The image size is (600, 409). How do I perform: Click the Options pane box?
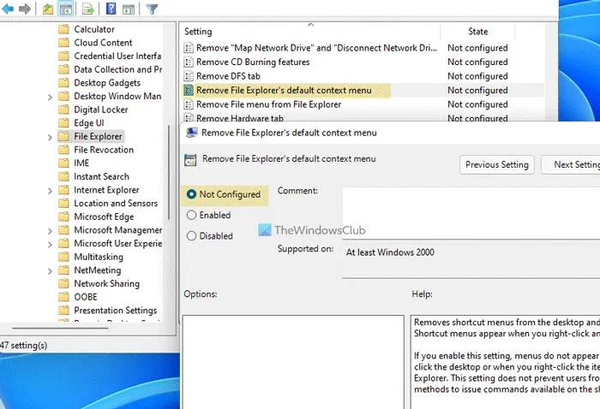[293, 362]
